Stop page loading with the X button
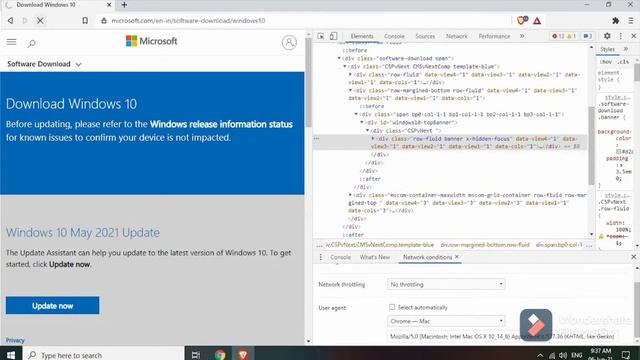 pos(40,20)
